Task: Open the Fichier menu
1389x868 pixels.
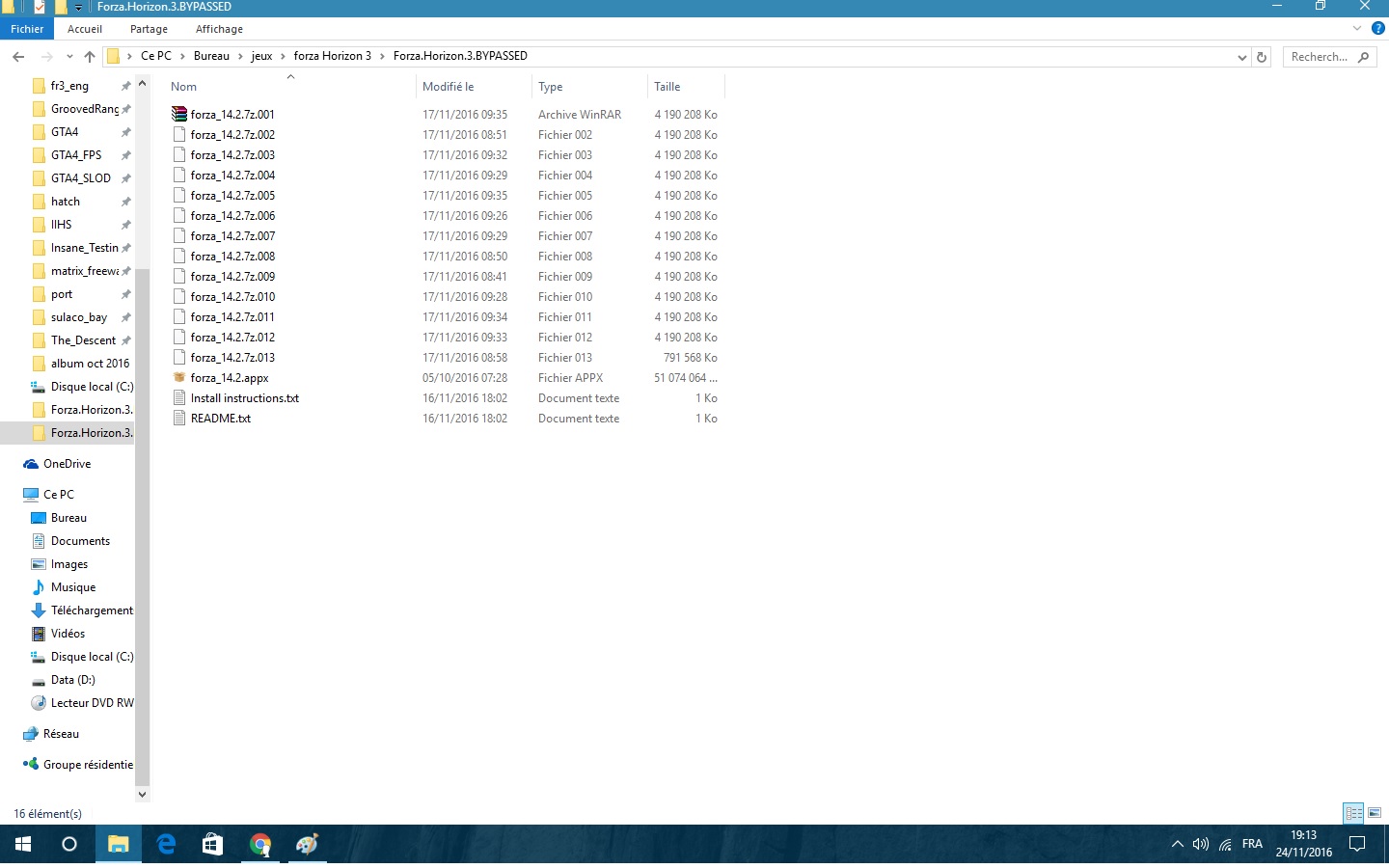Action: point(27,29)
